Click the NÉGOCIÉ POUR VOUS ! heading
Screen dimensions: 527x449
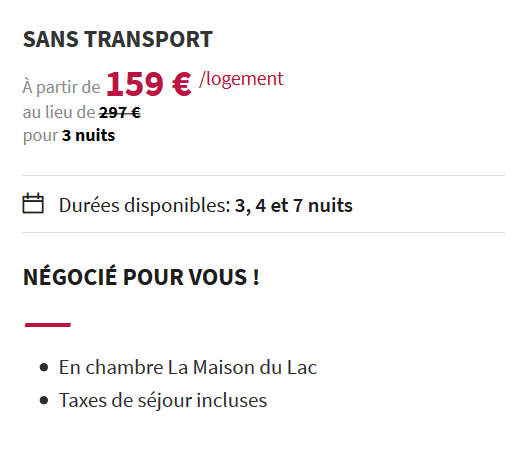pyautogui.click(x=141, y=277)
